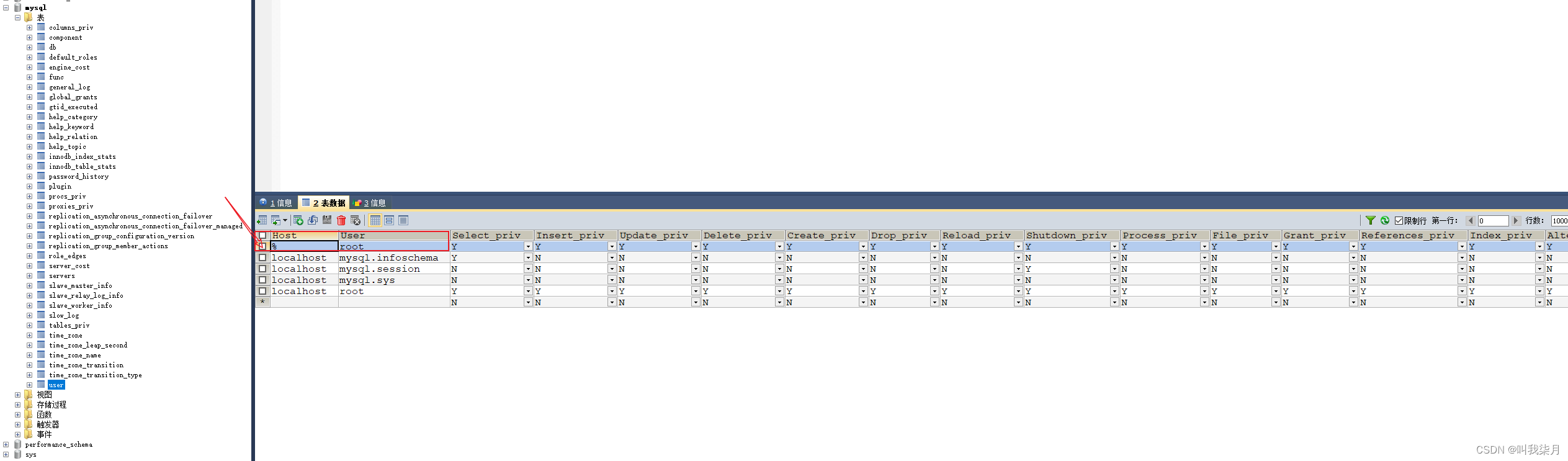Expand the performance_schema database node
Image resolution: width=1568 pixels, height=461 pixels.
pyautogui.click(x=6, y=444)
